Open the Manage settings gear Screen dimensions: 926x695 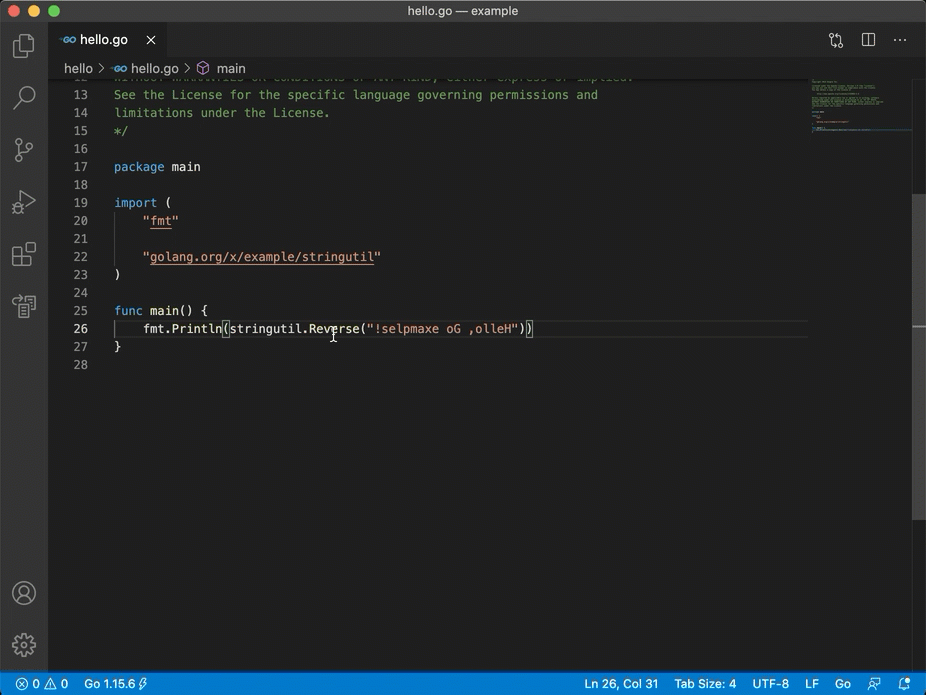tap(24, 644)
